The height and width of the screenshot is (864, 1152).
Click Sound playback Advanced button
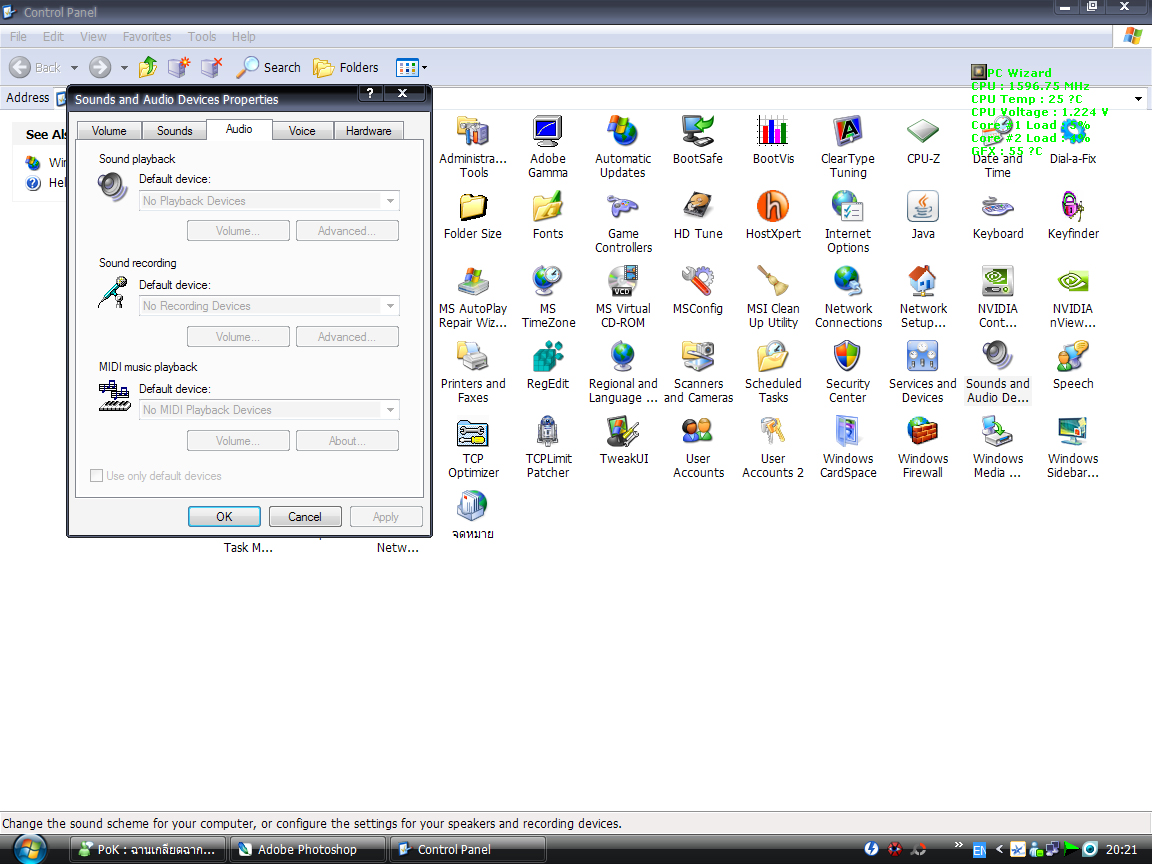[347, 231]
